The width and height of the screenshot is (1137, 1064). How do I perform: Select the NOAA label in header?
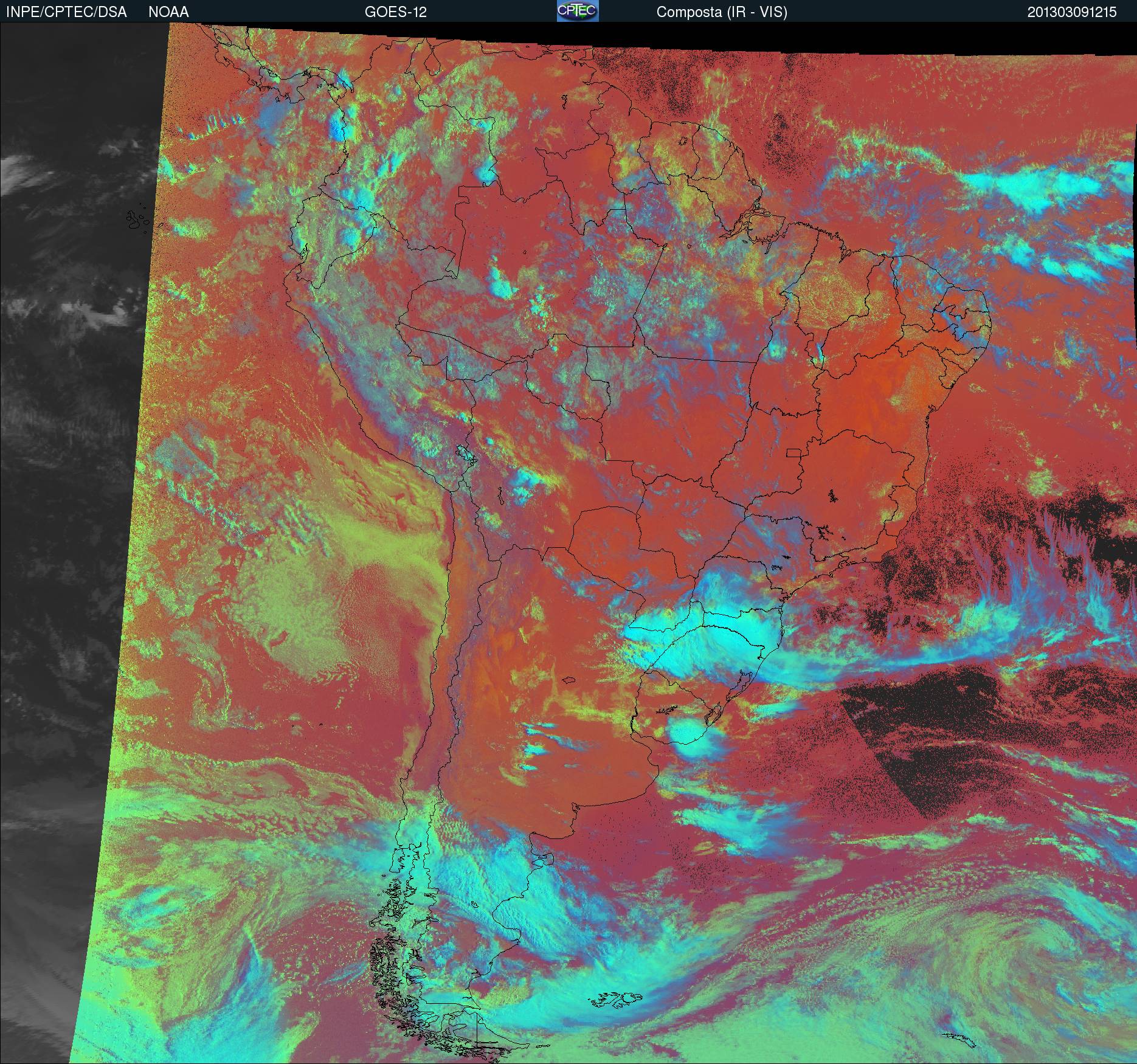168,12
